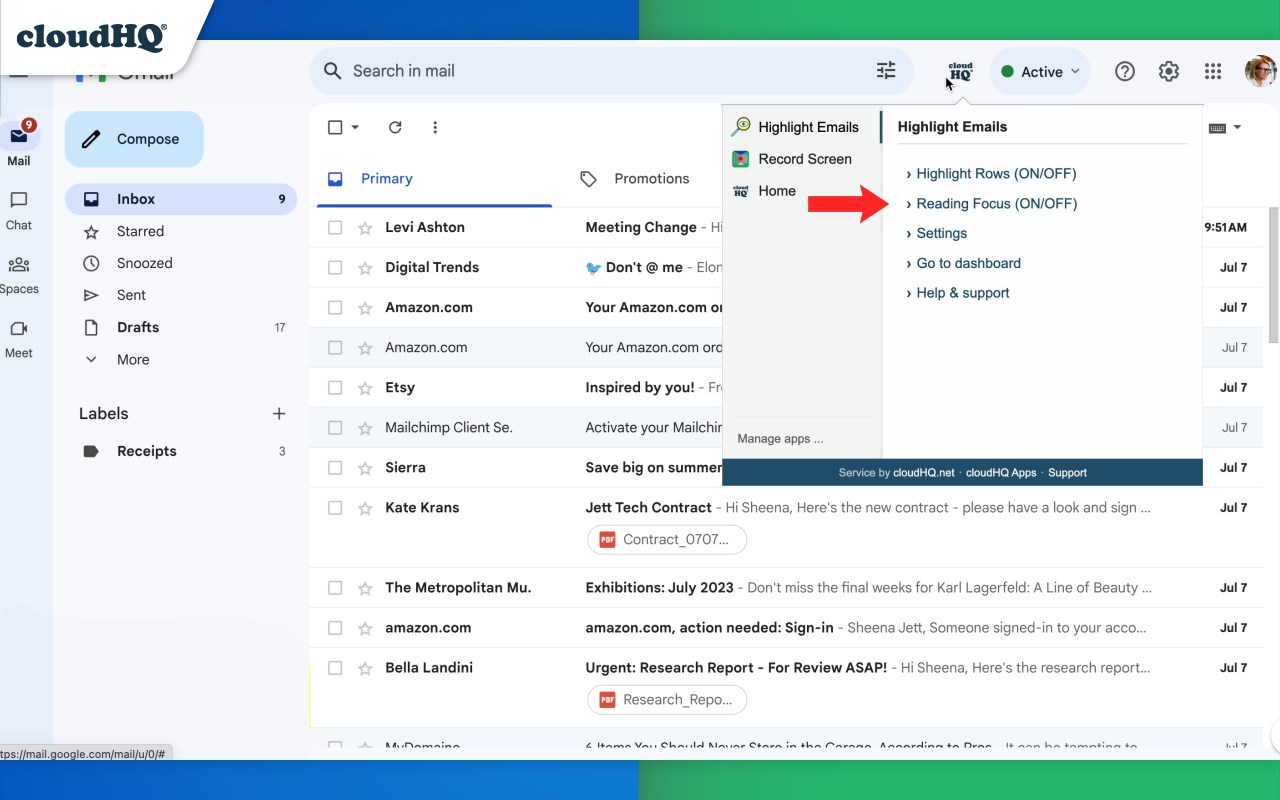Toggle Reading Focus (ON/OFF)

(996, 203)
